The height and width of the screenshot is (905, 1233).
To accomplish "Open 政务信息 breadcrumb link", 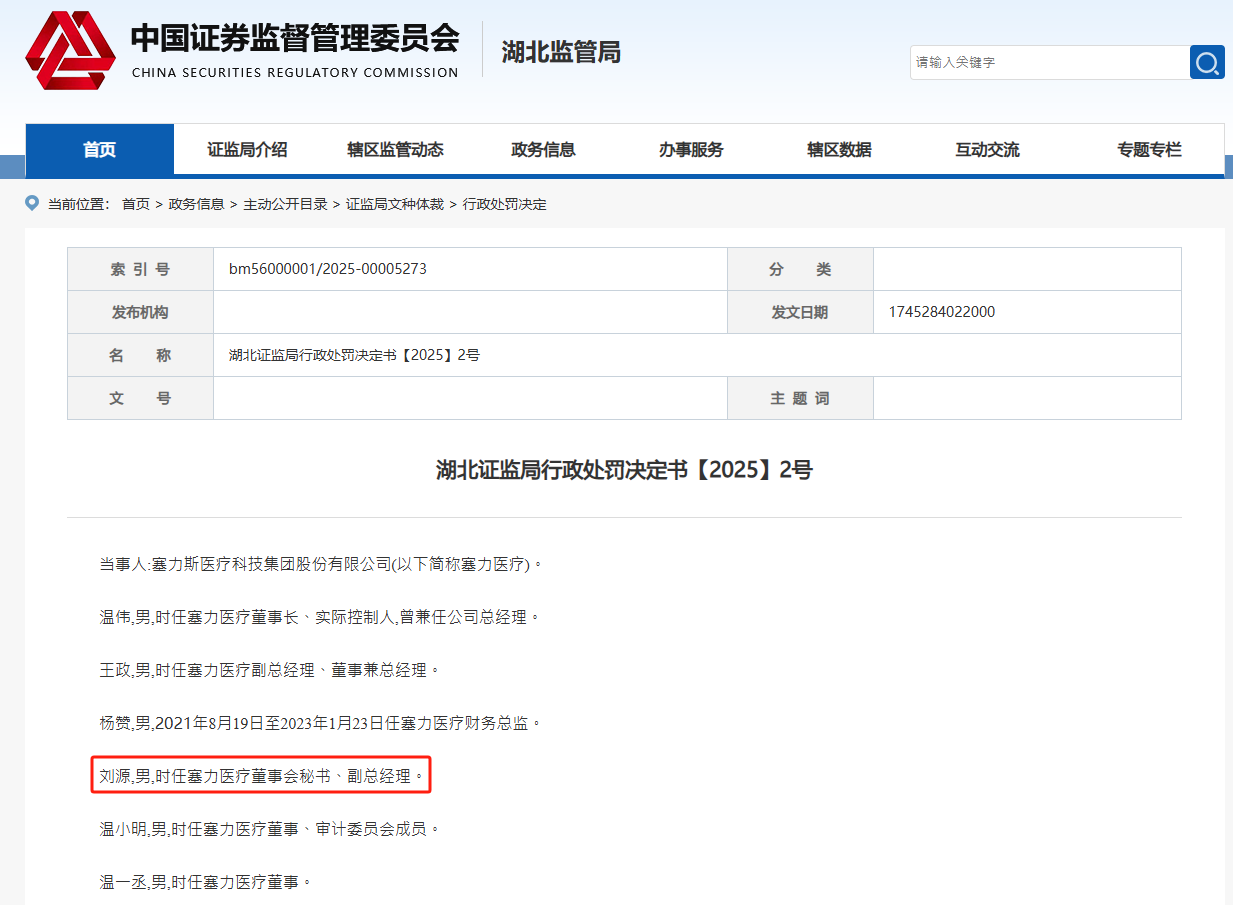I will pos(196,204).
